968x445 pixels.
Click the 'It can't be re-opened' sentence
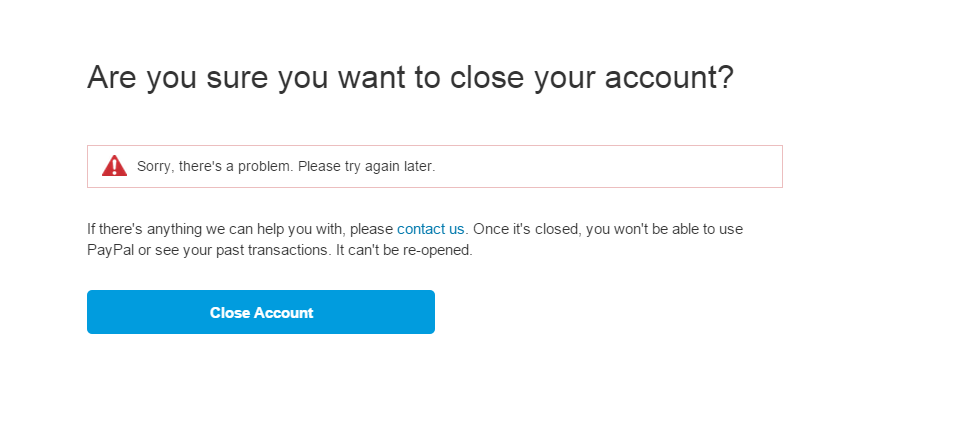pos(403,250)
